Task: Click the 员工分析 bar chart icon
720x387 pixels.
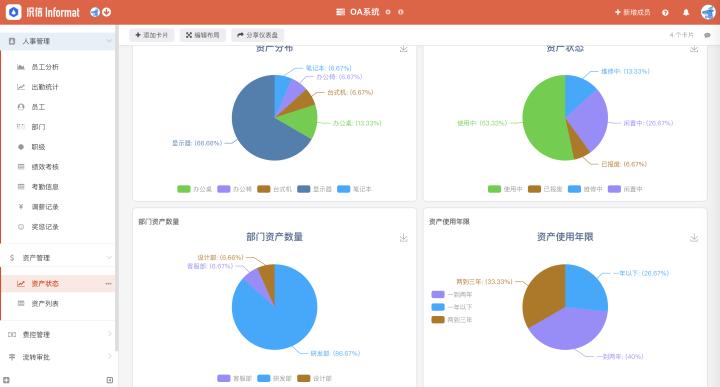Action: 21,67
